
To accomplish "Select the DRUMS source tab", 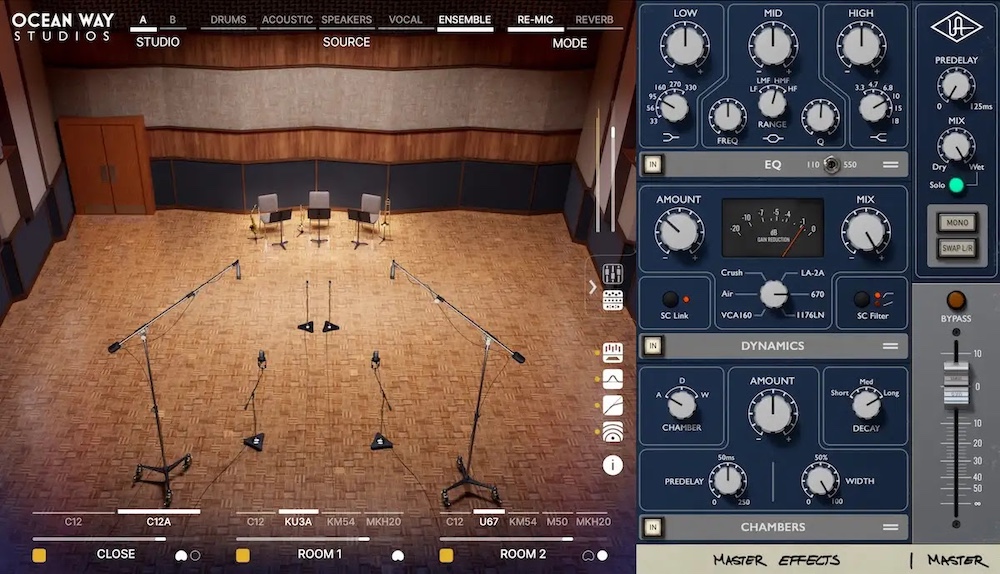I will click(228, 20).
